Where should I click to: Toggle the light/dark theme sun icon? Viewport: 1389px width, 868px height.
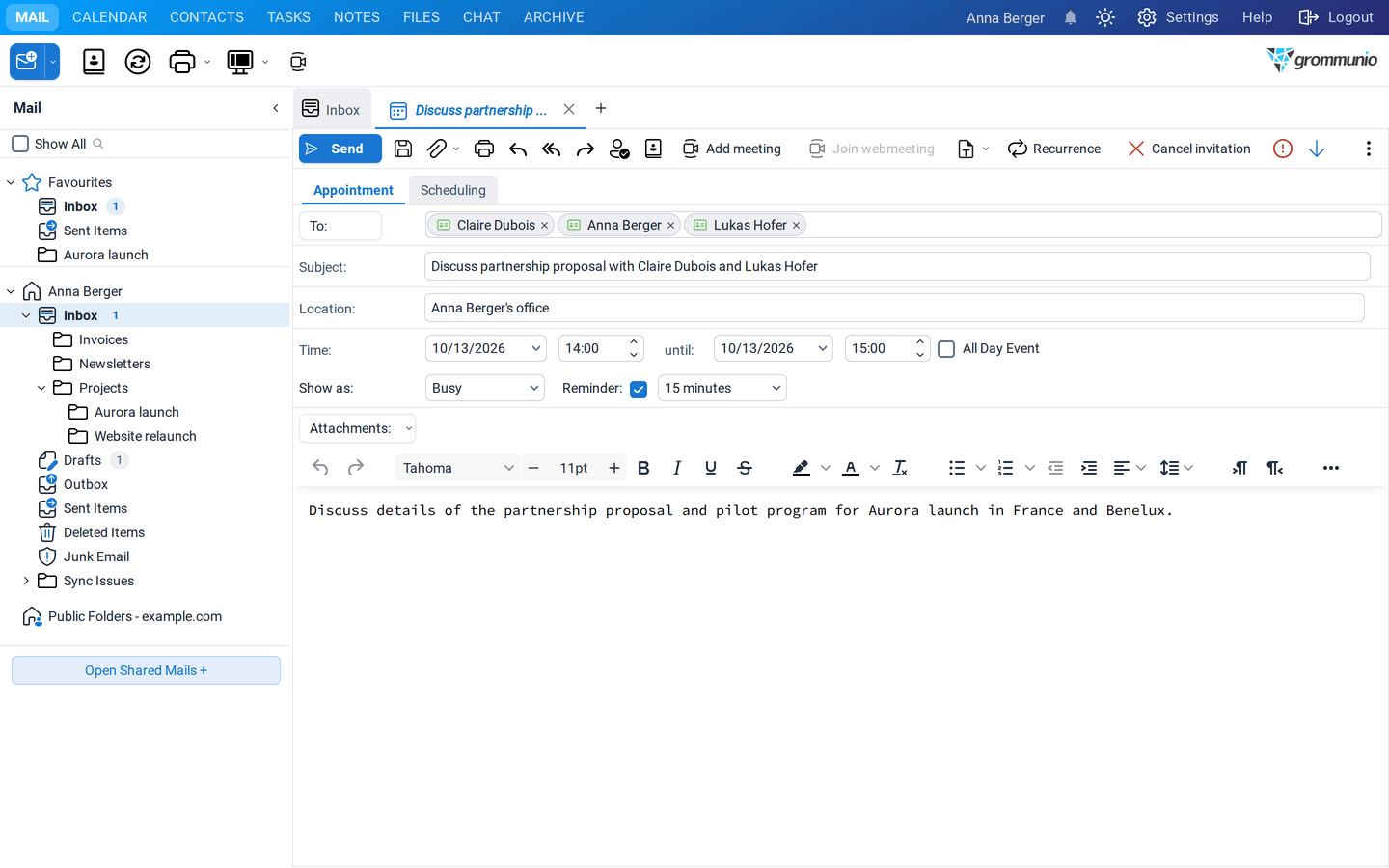(1105, 17)
